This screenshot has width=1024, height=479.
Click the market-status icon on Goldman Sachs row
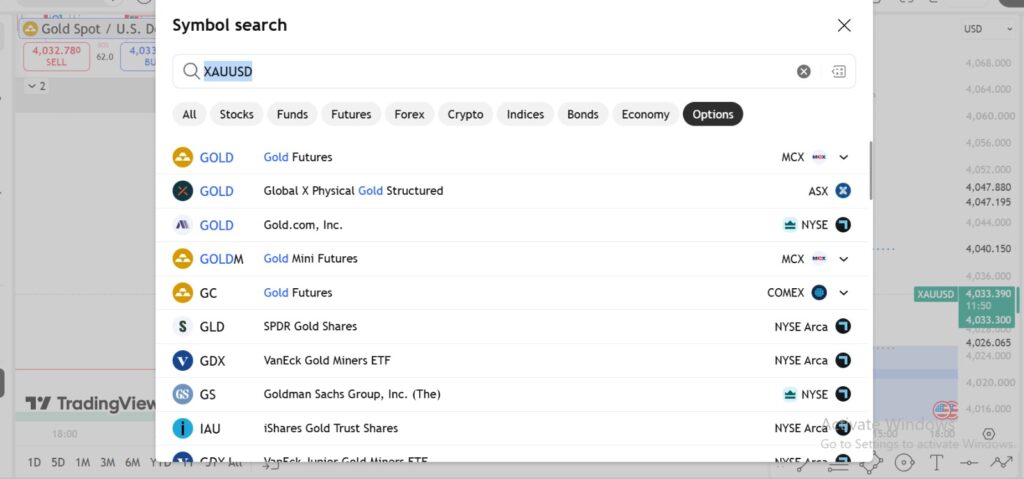click(x=790, y=394)
